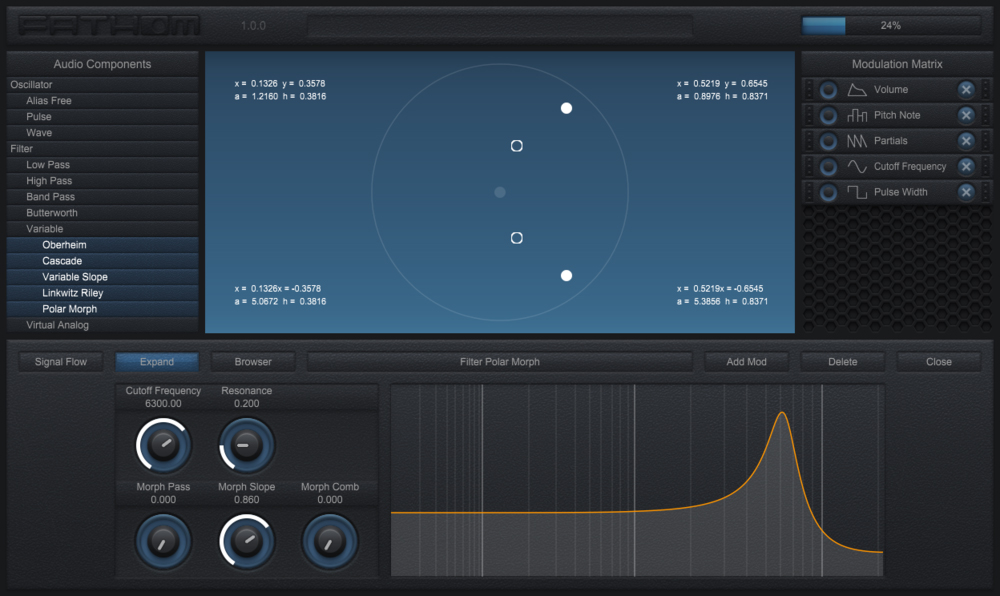The width and height of the screenshot is (1000, 596).
Task: Grab the drag handle left of Volume row
Action: 809,90
